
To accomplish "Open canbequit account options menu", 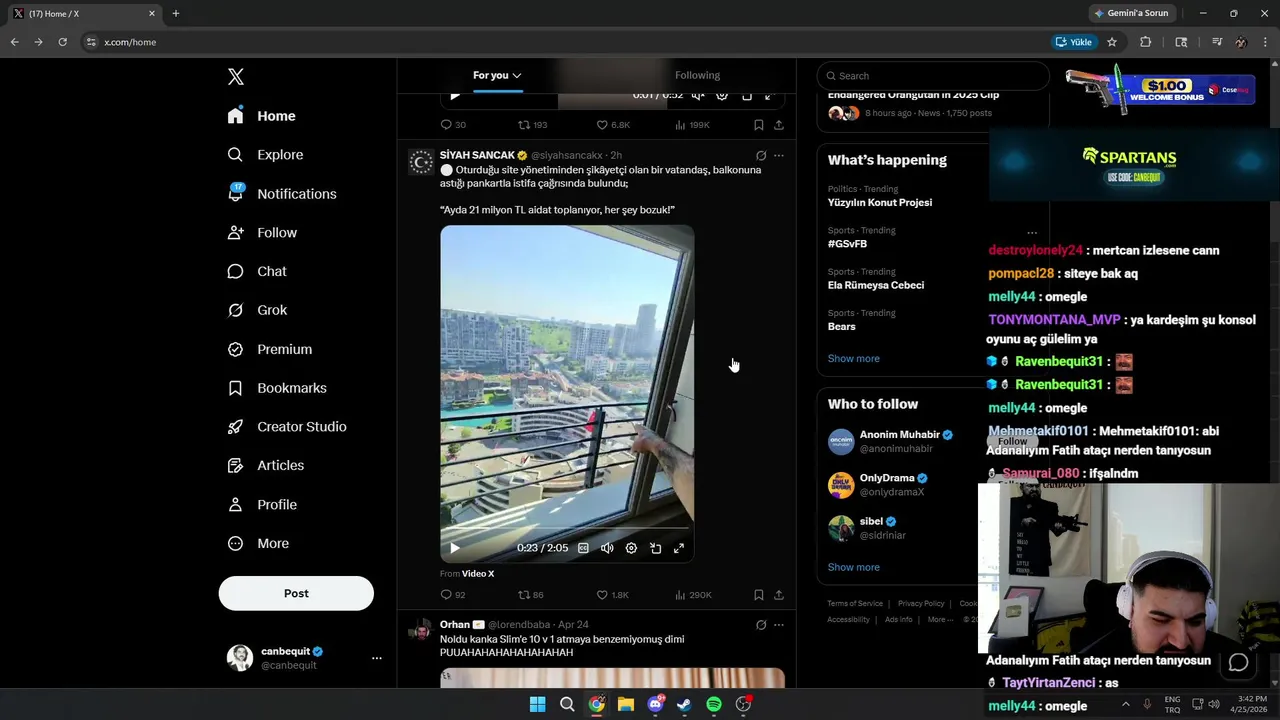I will tap(376, 658).
